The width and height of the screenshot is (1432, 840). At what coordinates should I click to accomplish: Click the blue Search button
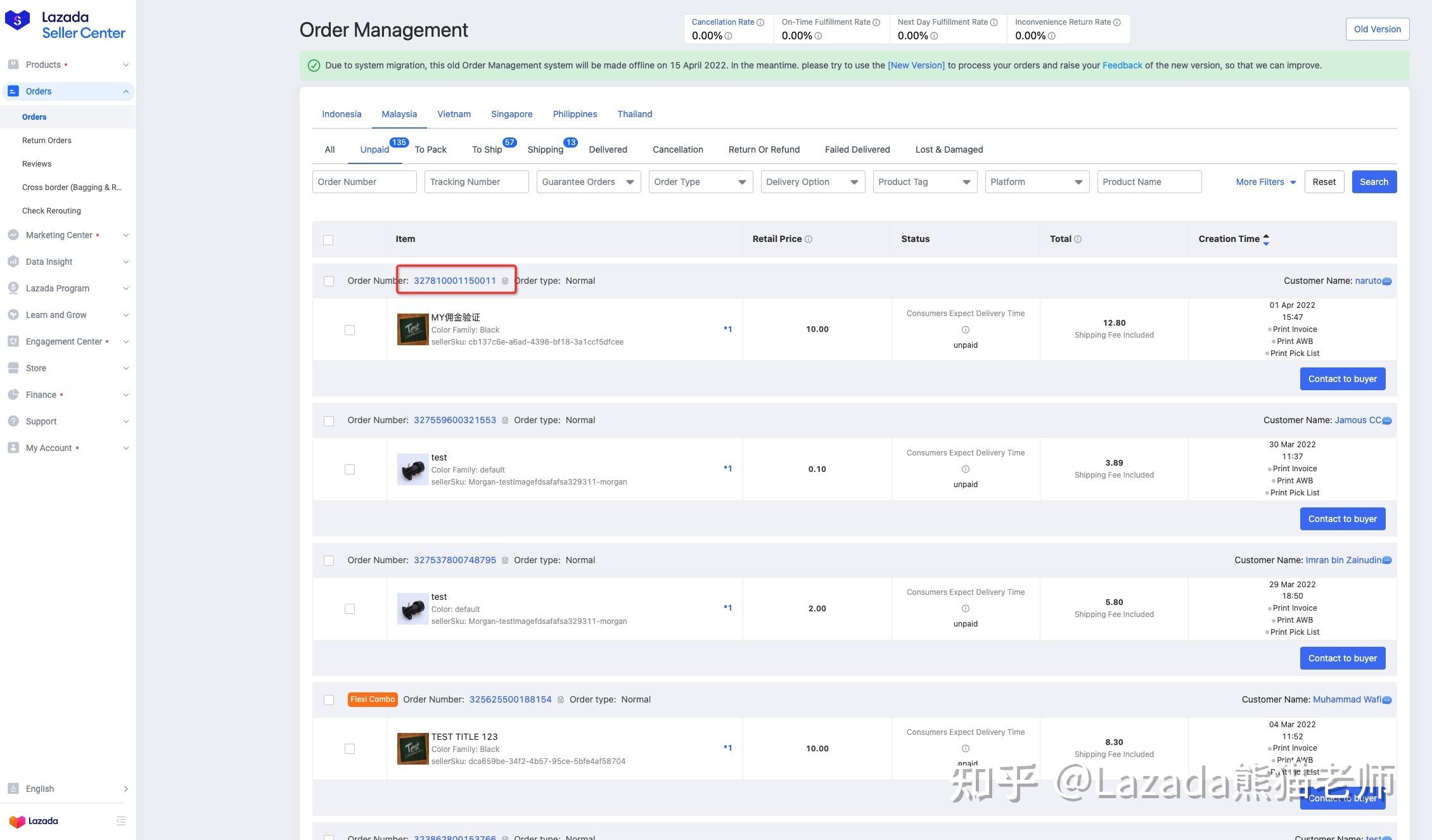click(1374, 182)
